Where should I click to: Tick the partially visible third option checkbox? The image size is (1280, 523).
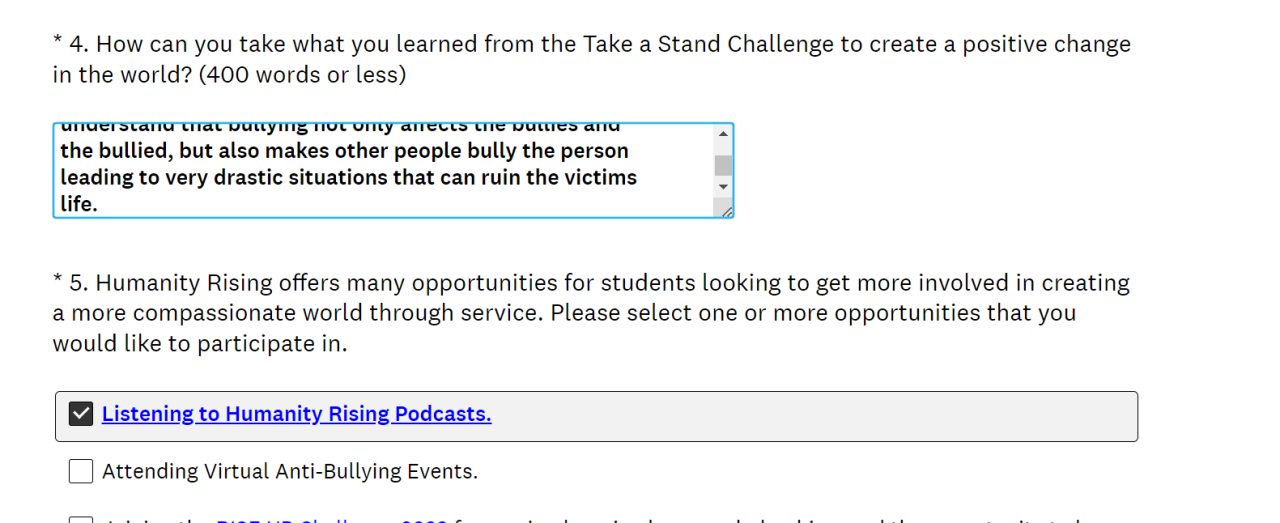point(81,520)
